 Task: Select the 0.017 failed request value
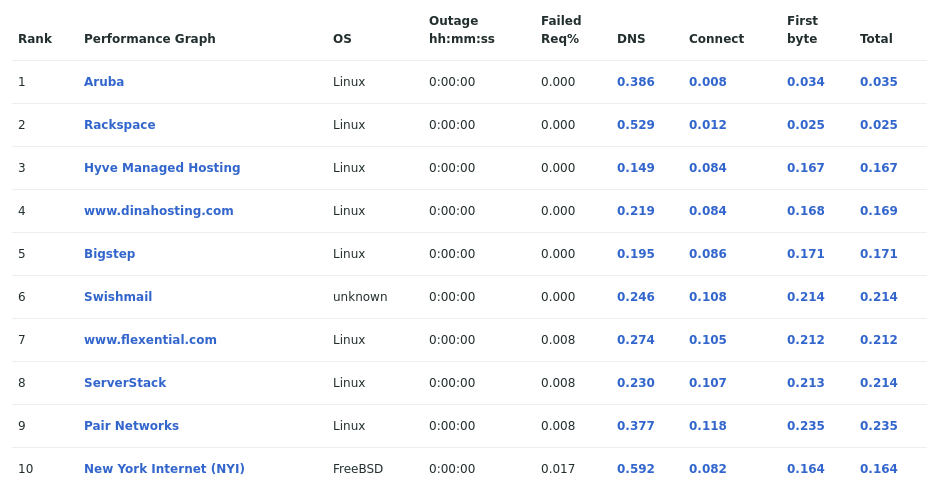pyautogui.click(x=558, y=469)
